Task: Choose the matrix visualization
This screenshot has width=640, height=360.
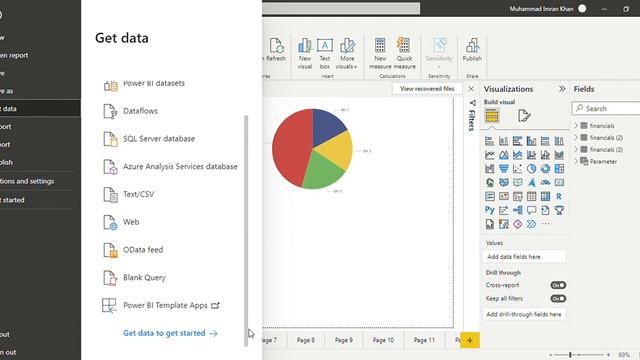Action: 545,196
